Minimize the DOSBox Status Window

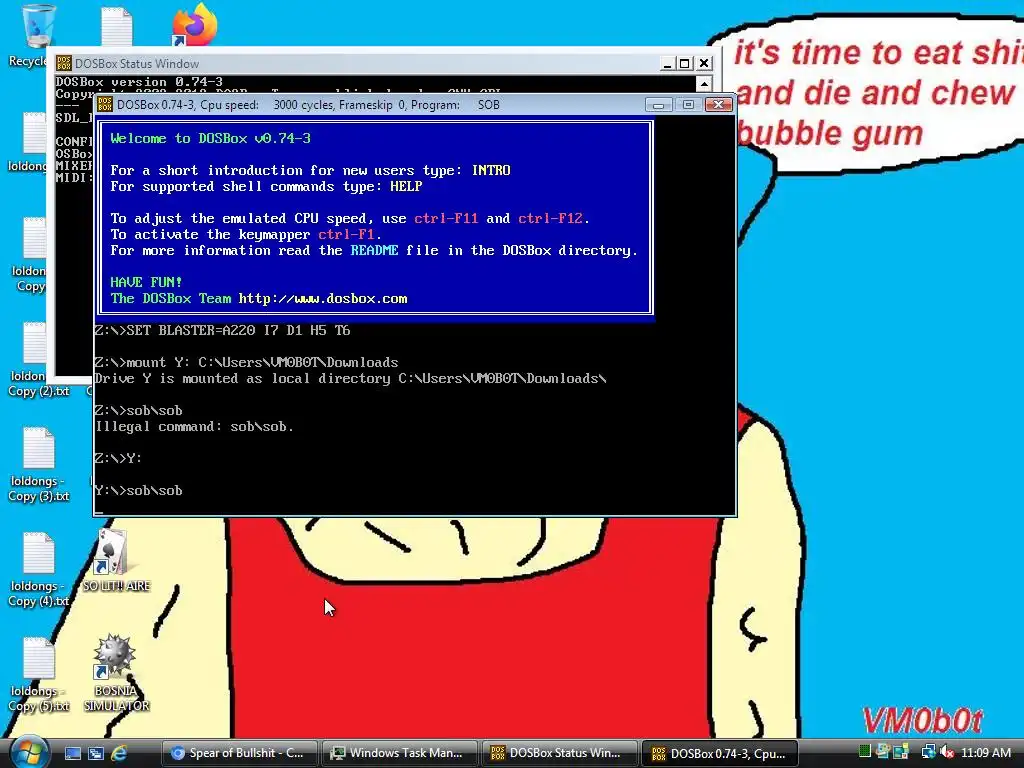[667, 63]
